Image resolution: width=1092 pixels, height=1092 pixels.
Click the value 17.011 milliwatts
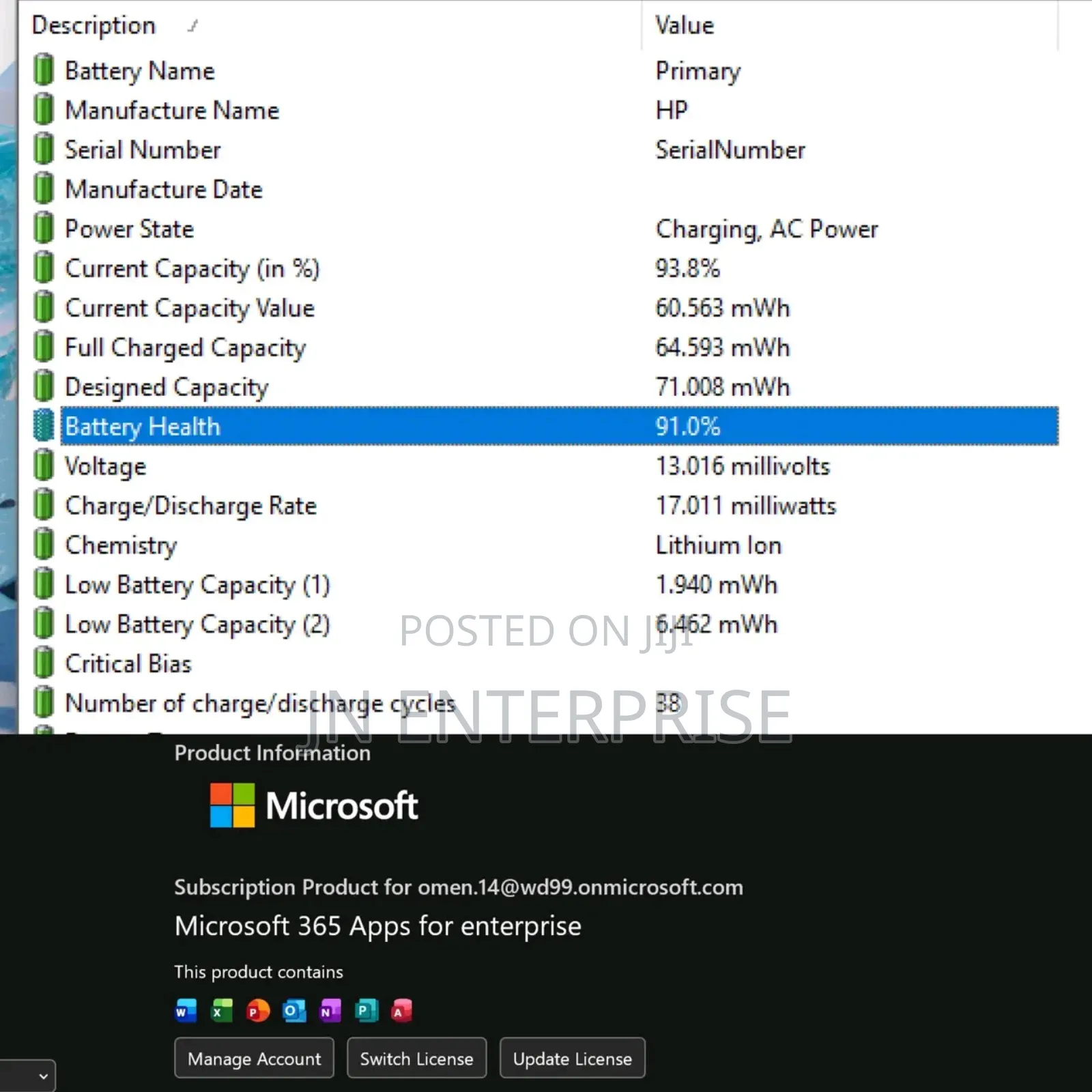[745, 506]
